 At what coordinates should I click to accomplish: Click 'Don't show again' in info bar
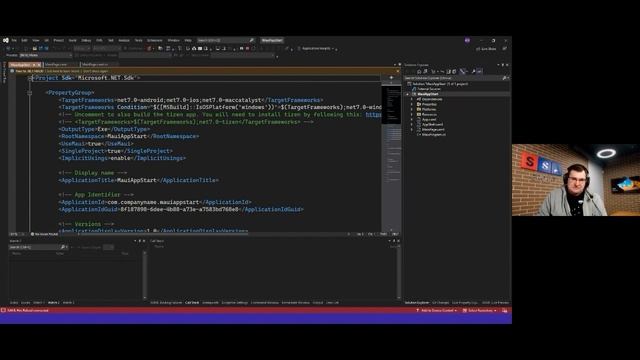click(x=96, y=71)
